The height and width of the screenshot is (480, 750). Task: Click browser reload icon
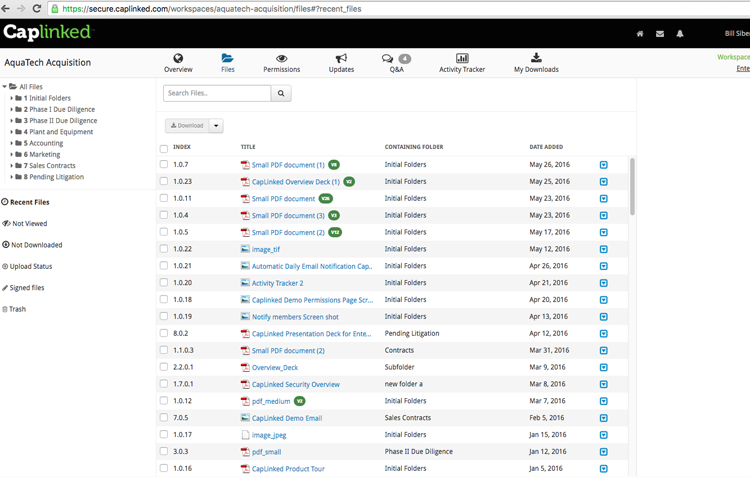tap(36, 9)
